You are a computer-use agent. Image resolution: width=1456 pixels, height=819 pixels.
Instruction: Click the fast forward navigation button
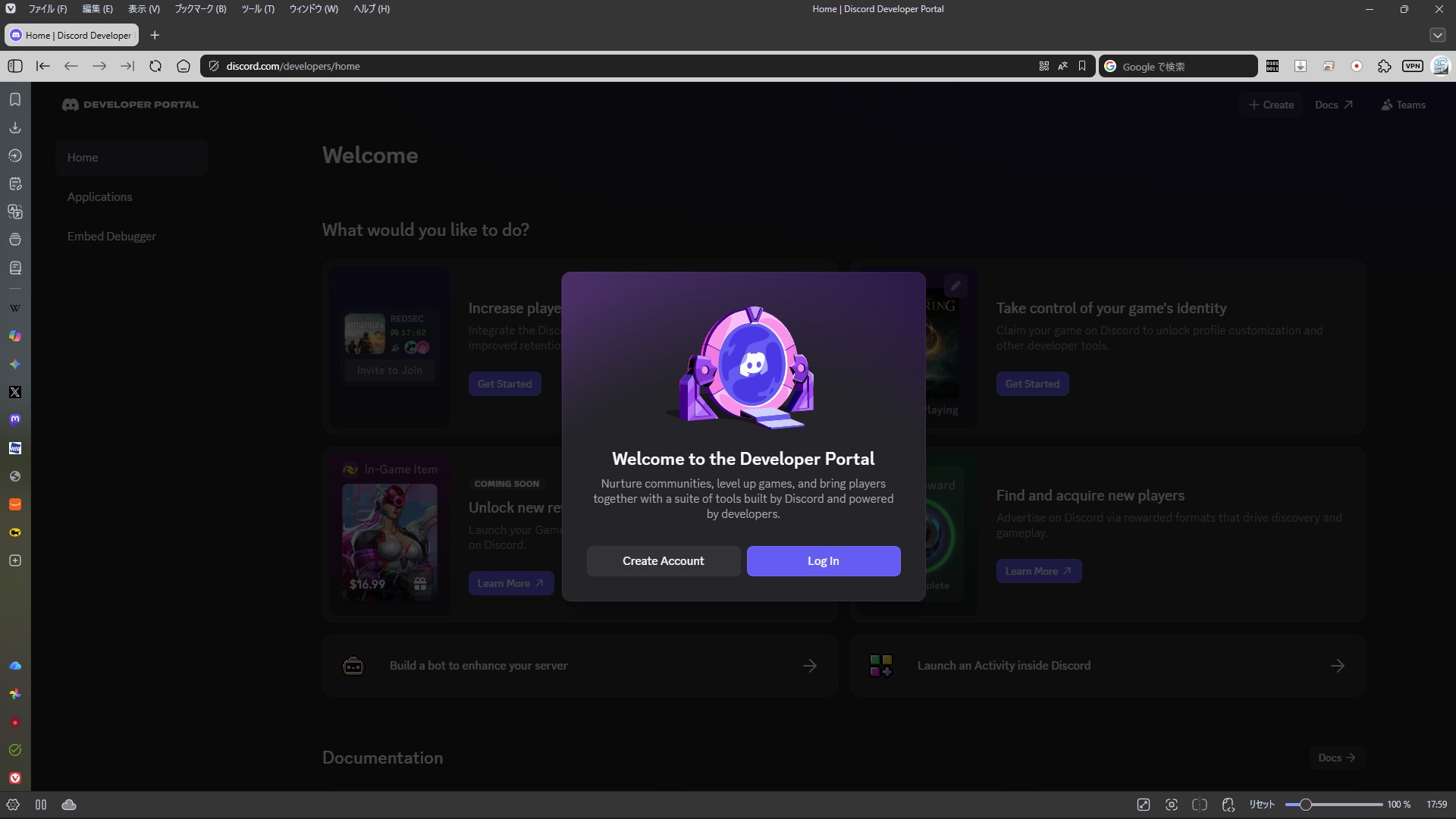(x=127, y=66)
